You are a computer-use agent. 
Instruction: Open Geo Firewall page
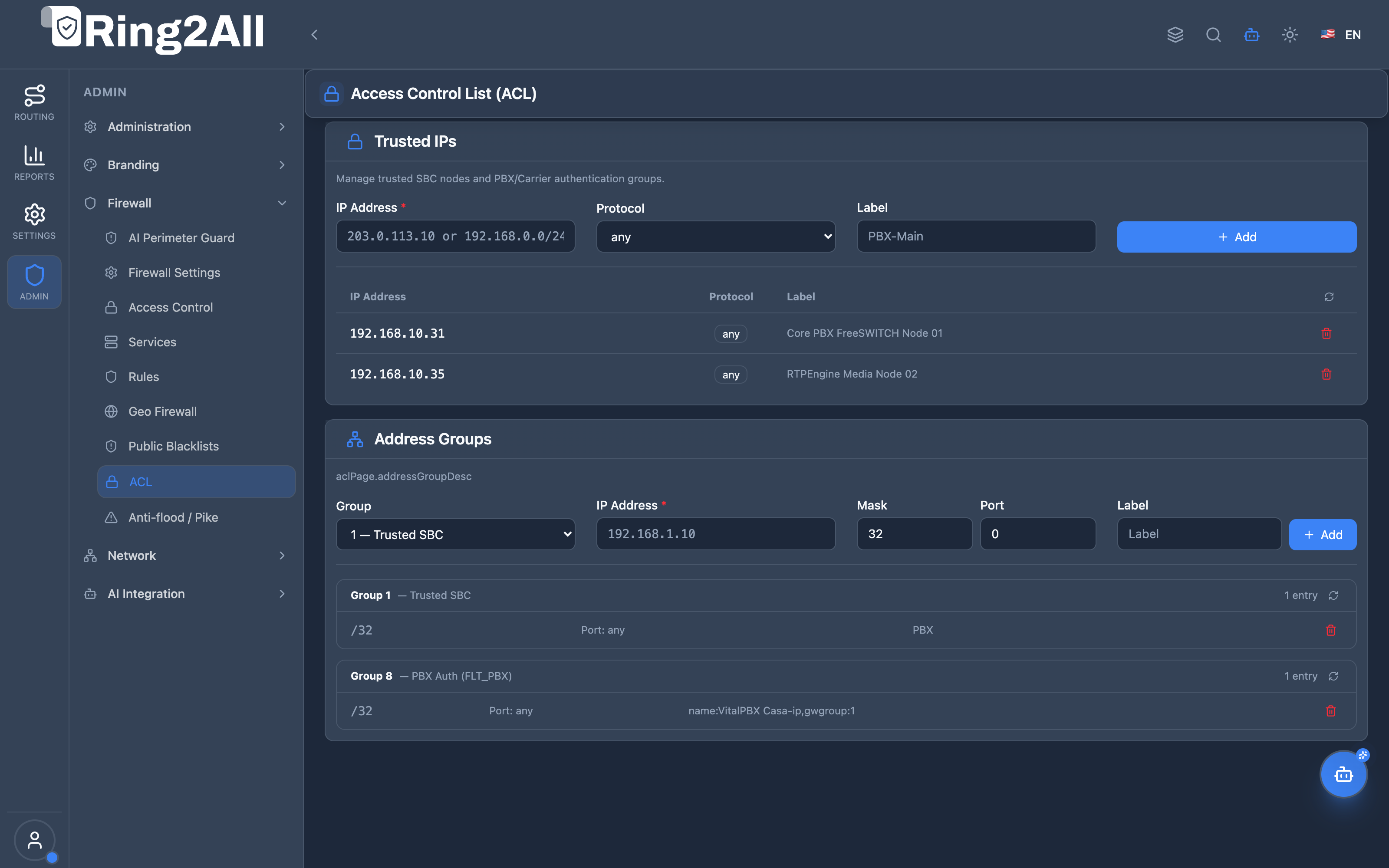tap(196, 411)
